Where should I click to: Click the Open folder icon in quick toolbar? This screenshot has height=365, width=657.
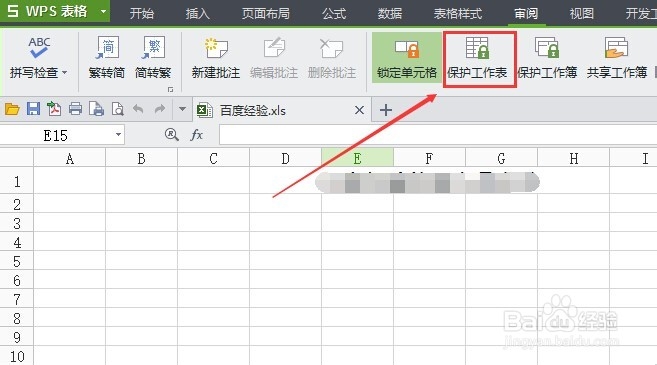click(x=12, y=109)
